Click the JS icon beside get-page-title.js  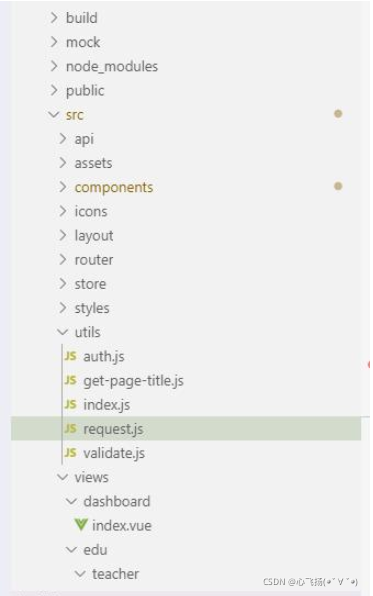click(x=70, y=380)
